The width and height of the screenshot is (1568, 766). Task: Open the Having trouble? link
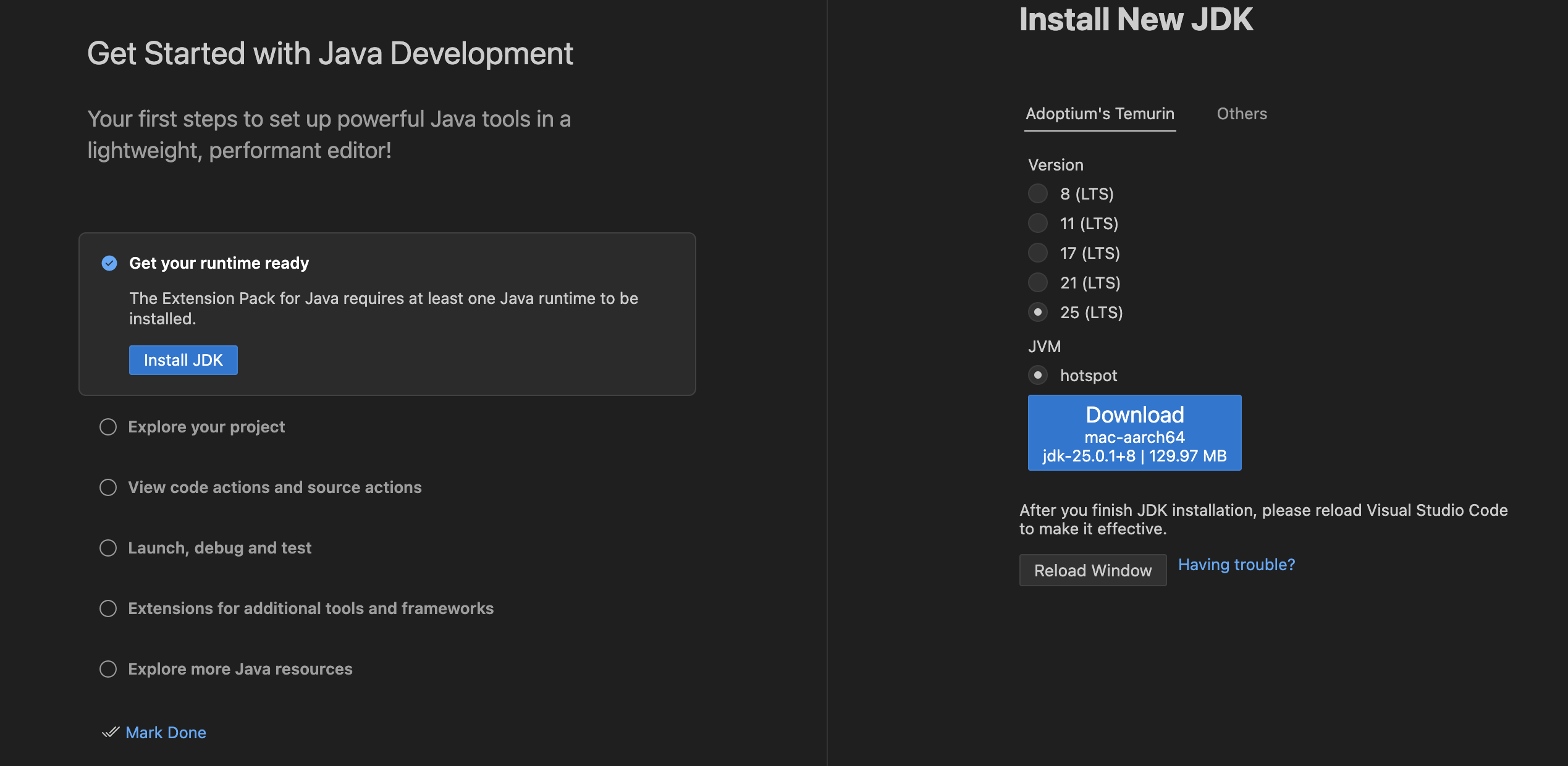click(1236, 565)
